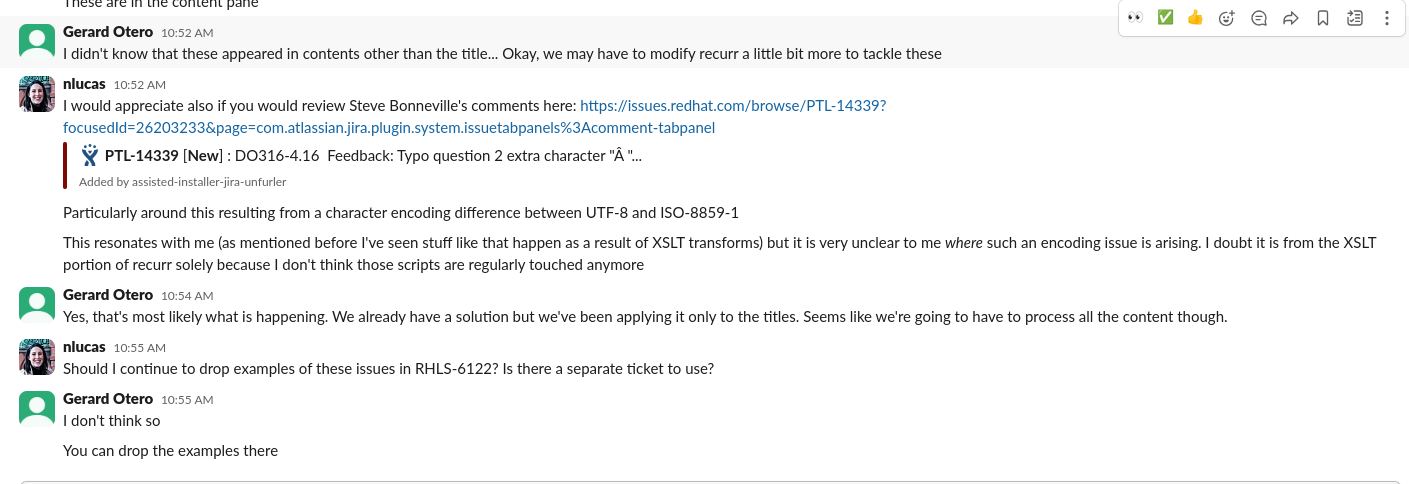
Task: Click the Jira logo in link preview
Action: (x=90, y=155)
